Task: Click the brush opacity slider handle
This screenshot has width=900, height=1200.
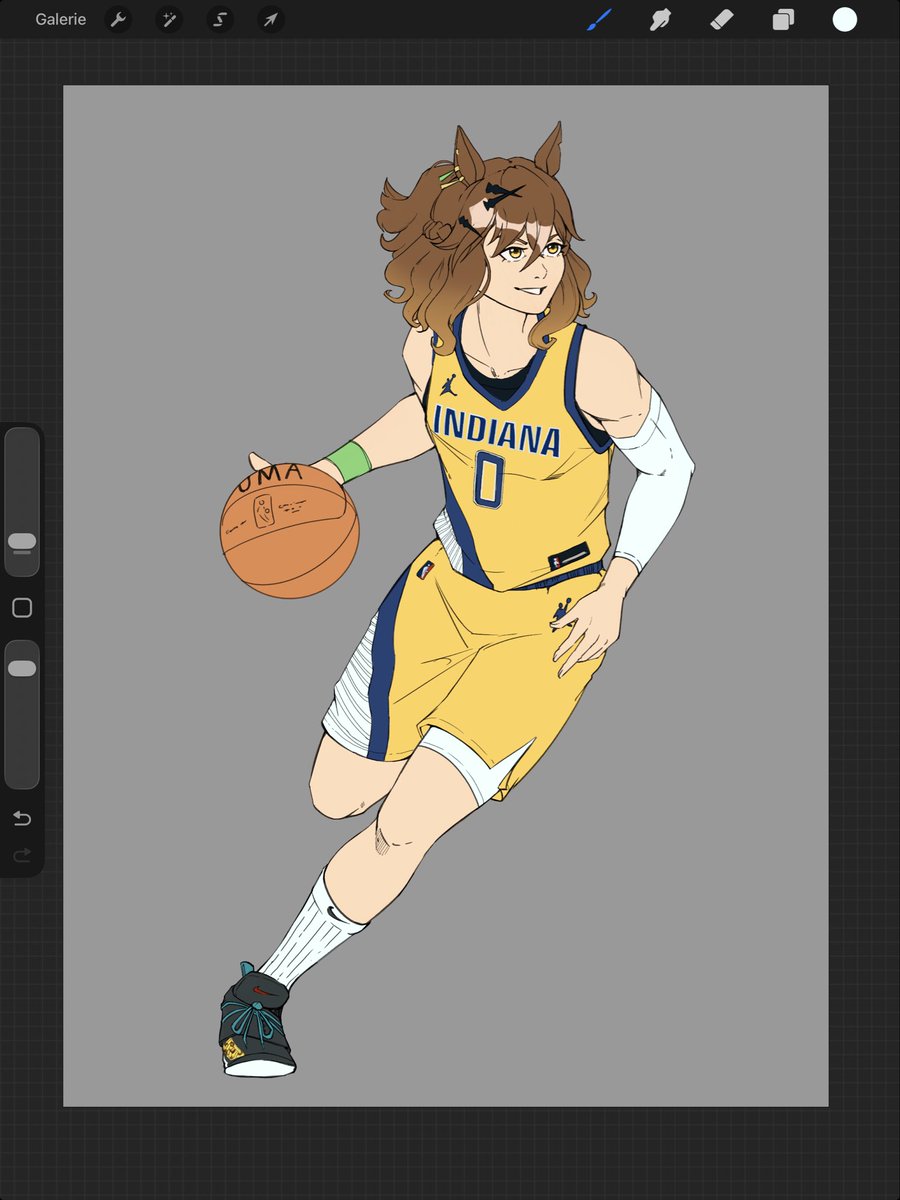Action: click(22, 668)
